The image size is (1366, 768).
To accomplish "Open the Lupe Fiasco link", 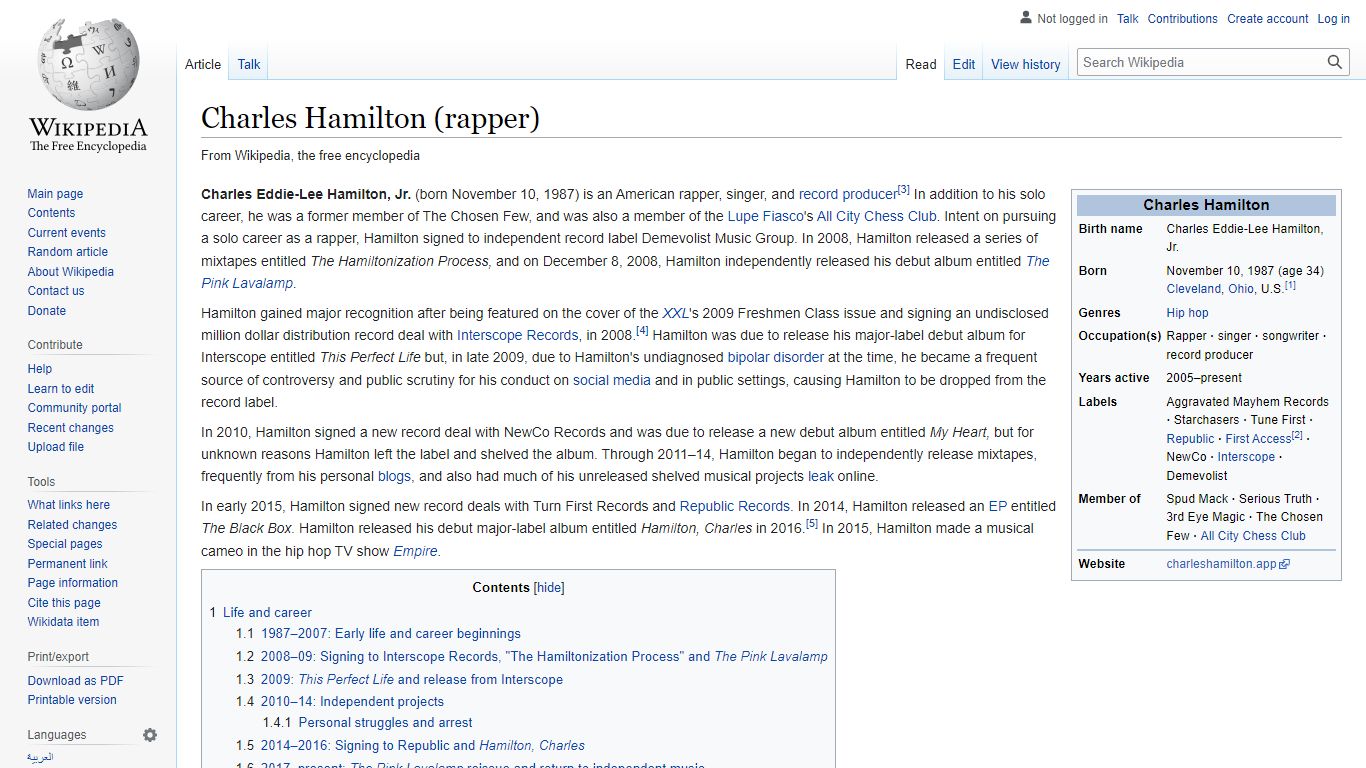I will (765, 216).
